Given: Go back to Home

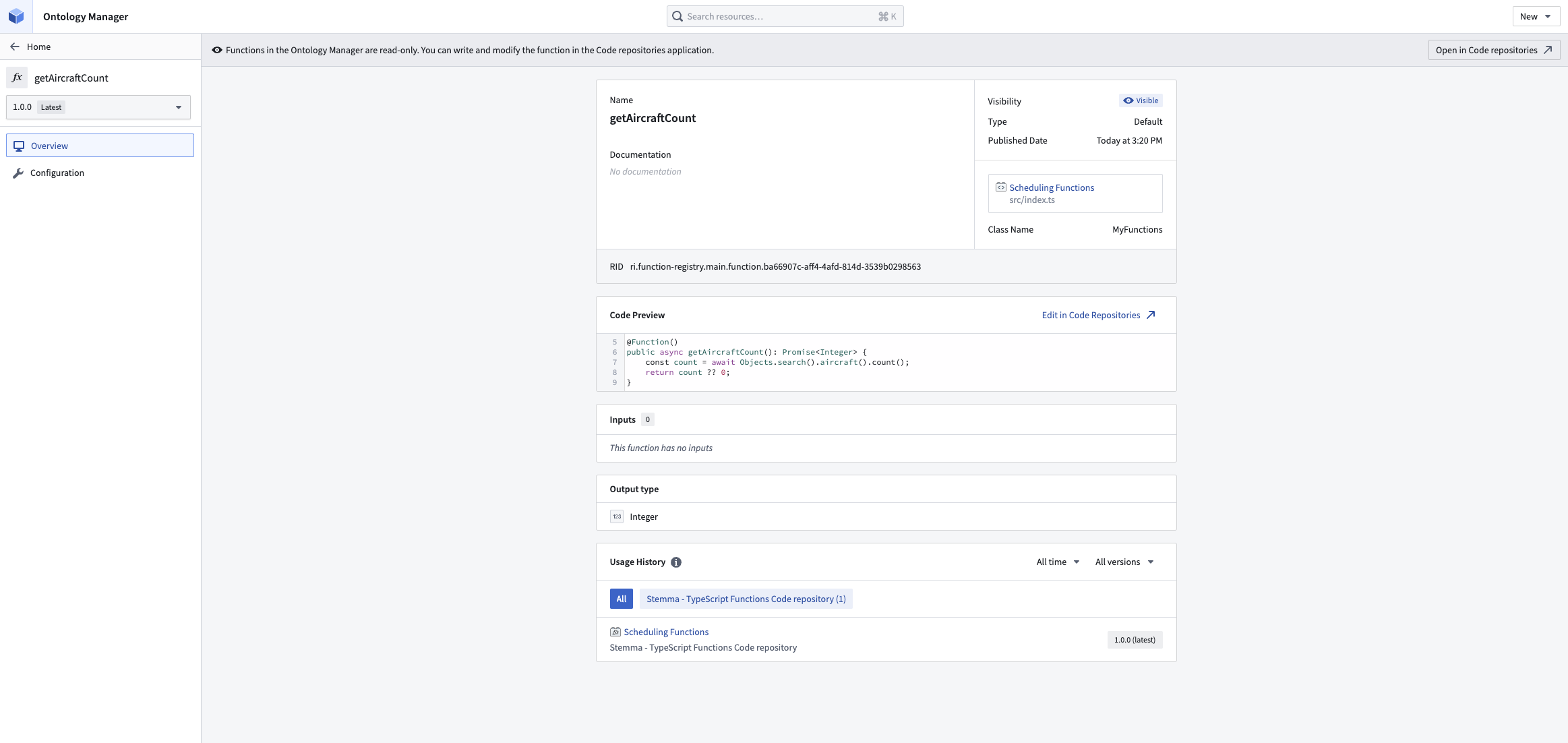Looking at the screenshot, I should 38,47.
